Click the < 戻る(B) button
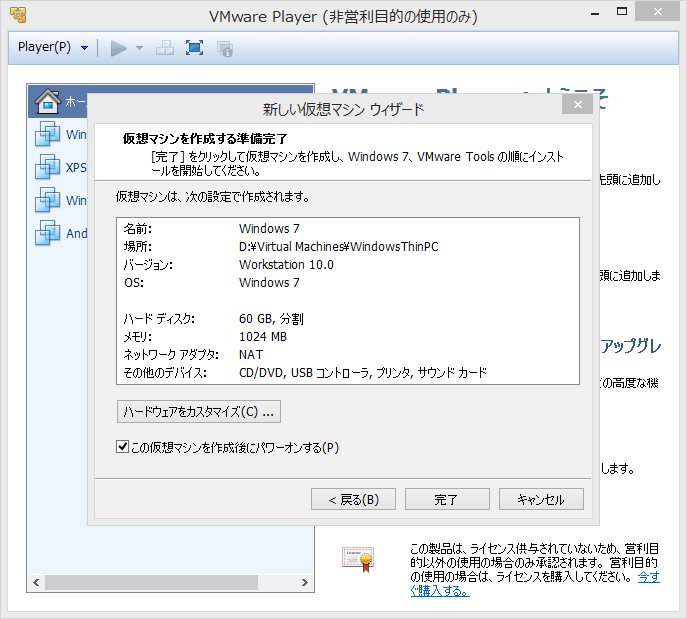 point(353,499)
